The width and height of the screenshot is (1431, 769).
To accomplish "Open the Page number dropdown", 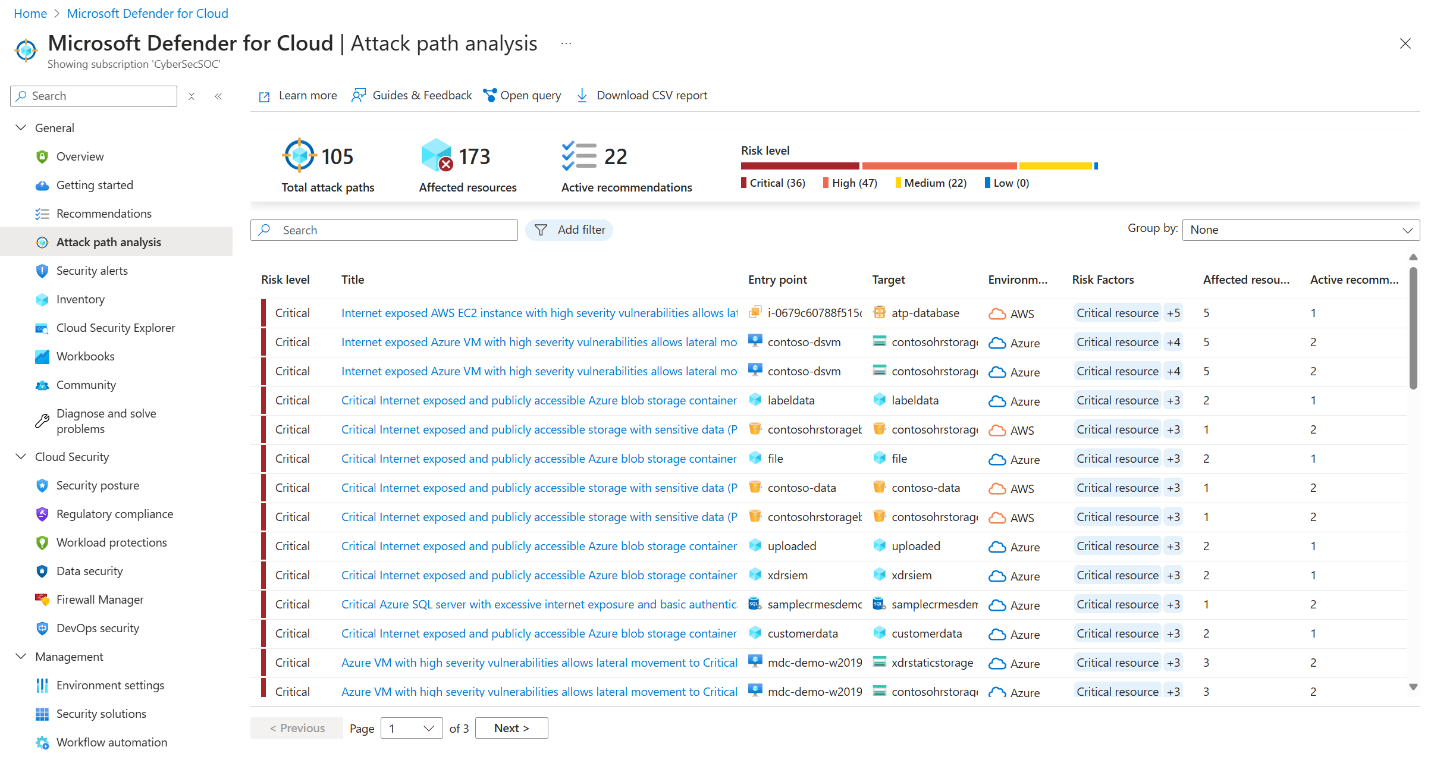I will pyautogui.click(x=410, y=728).
